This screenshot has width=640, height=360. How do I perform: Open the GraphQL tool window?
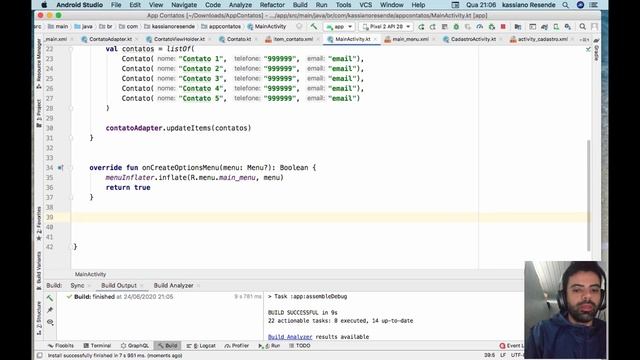135,346
